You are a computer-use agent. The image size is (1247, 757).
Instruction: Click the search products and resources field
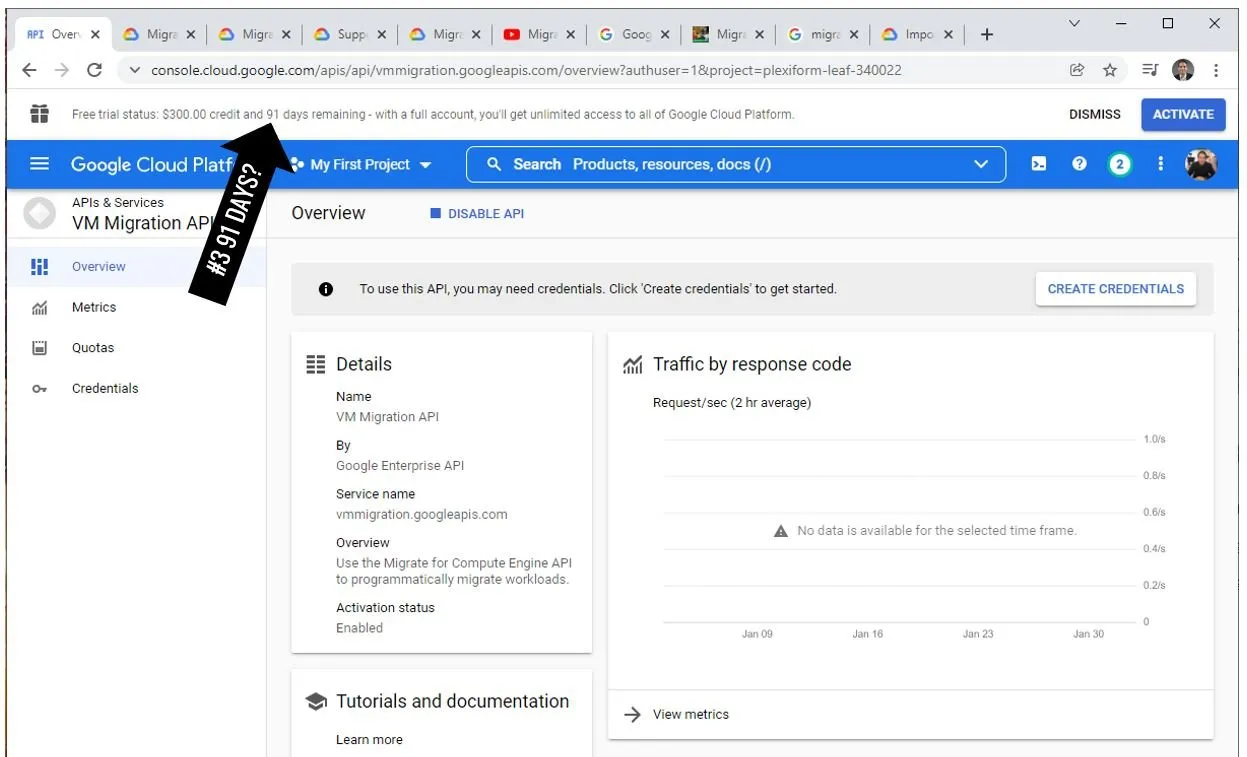pyautogui.click(x=735, y=164)
